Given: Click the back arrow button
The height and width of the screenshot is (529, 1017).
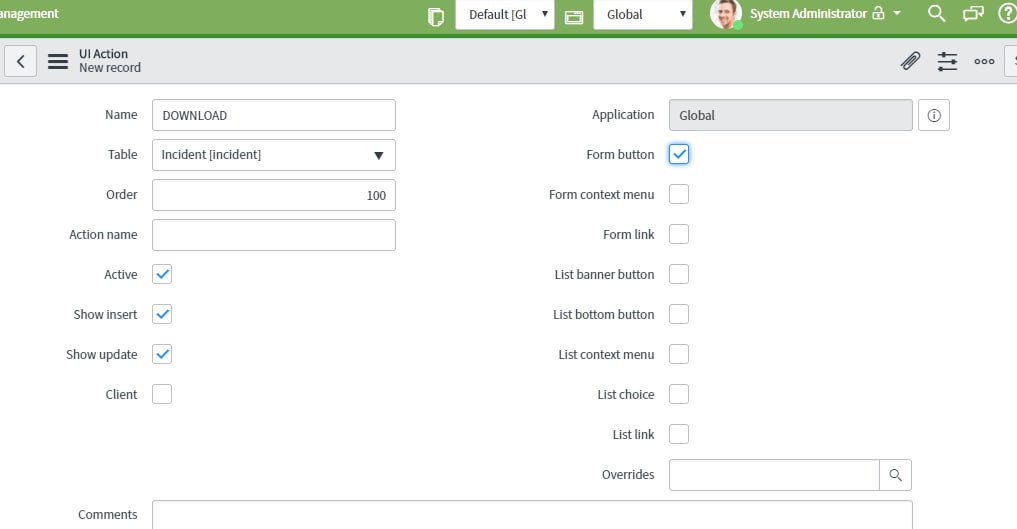Looking at the screenshot, I should tap(21, 62).
